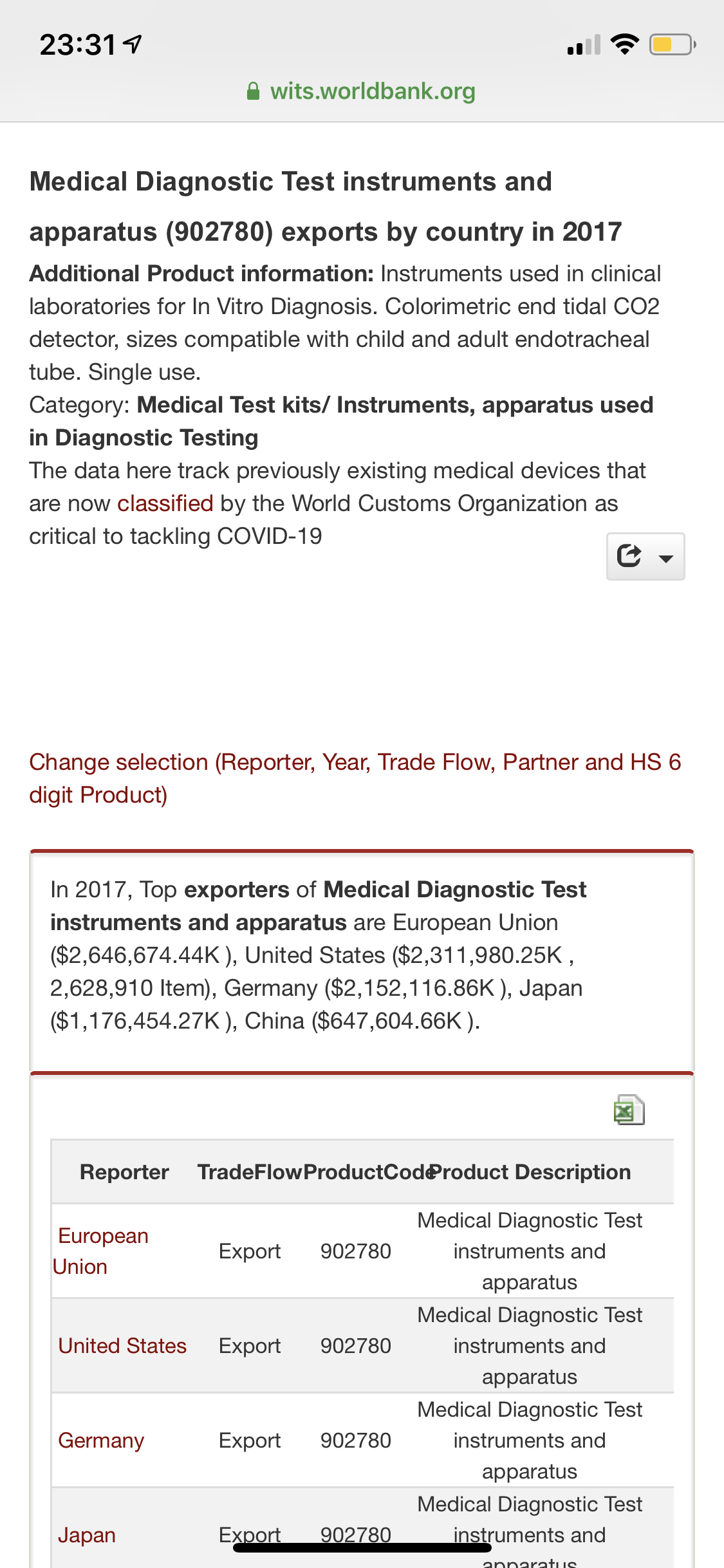Viewport: 724px width, 1568px height.
Task: Tap the Wi-Fi status icon
Action: tap(624, 44)
